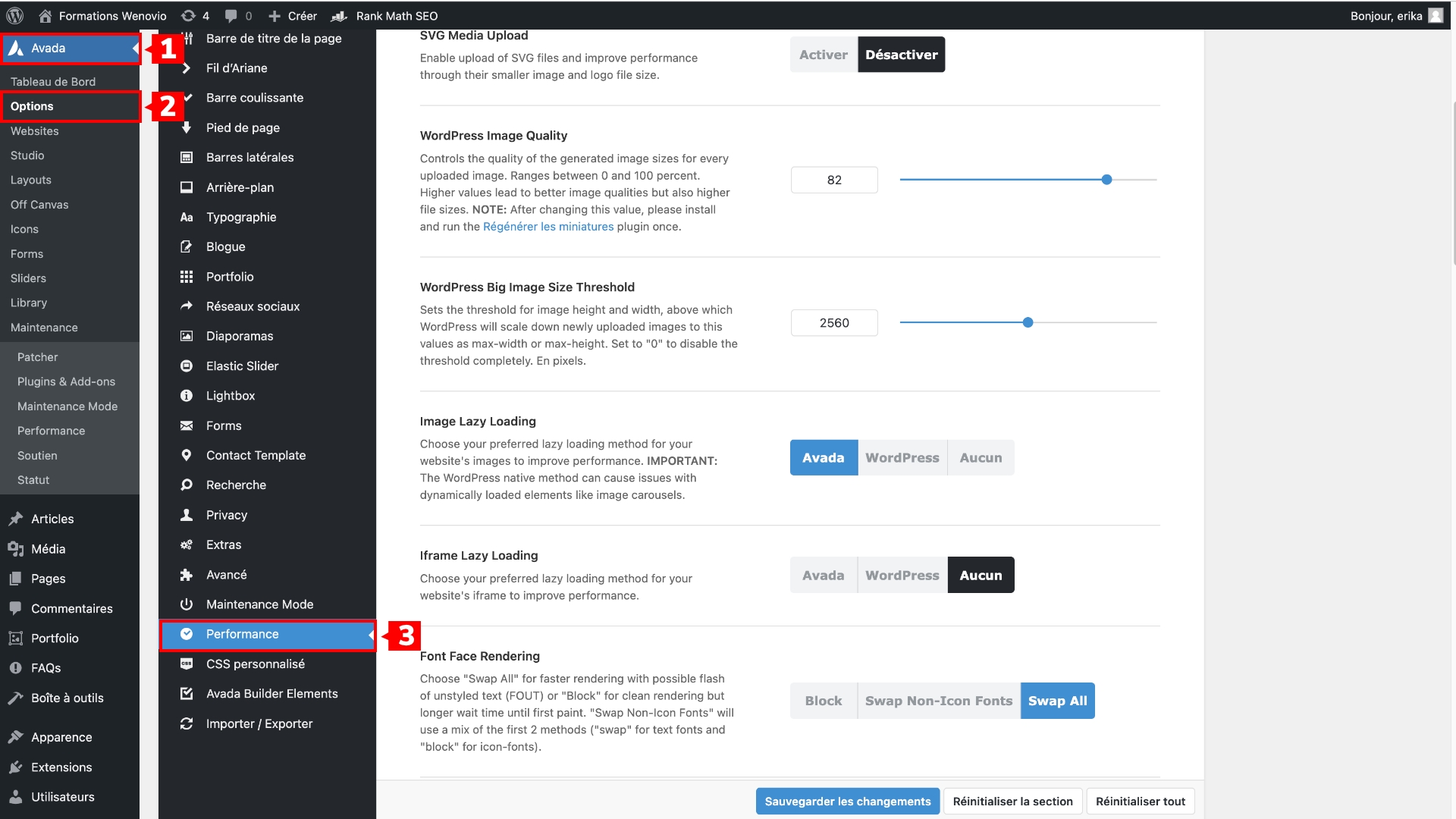Open the Articles admin menu
This screenshot has width=1456, height=819.
click(x=70, y=519)
